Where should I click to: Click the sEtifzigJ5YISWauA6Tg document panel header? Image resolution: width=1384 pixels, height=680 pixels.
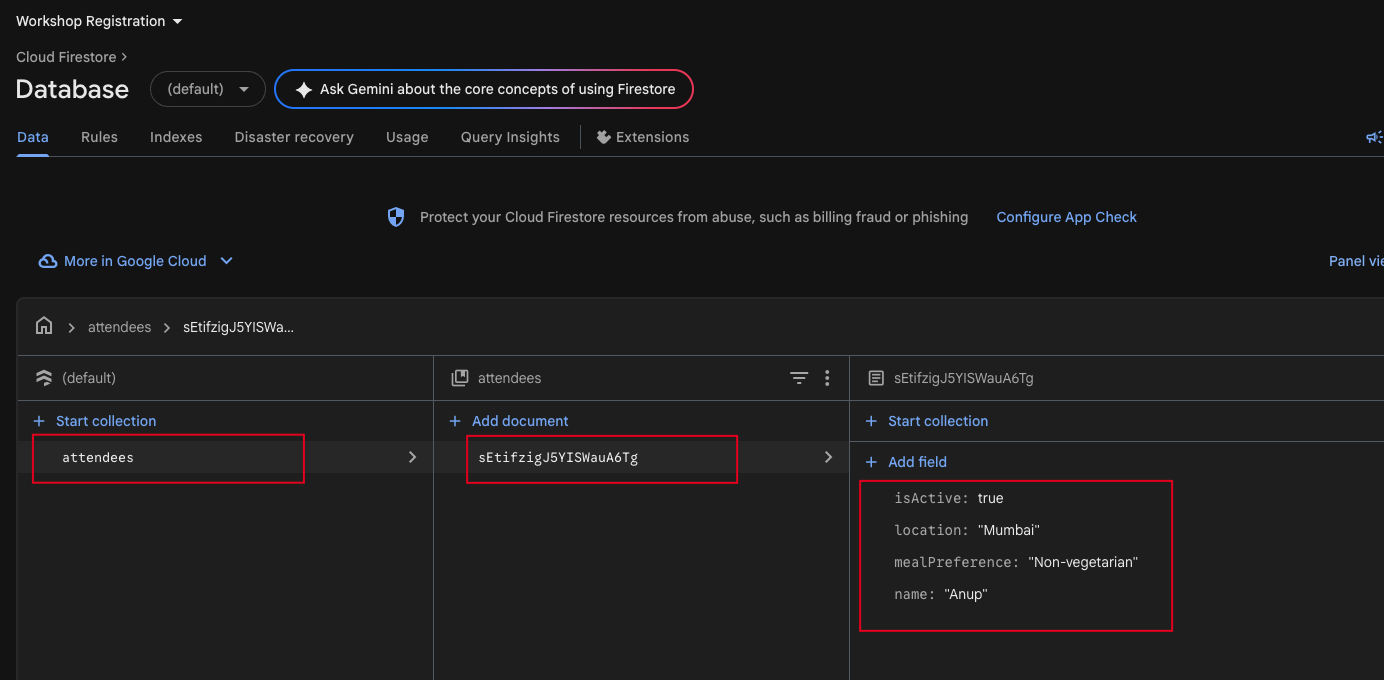(964, 378)
